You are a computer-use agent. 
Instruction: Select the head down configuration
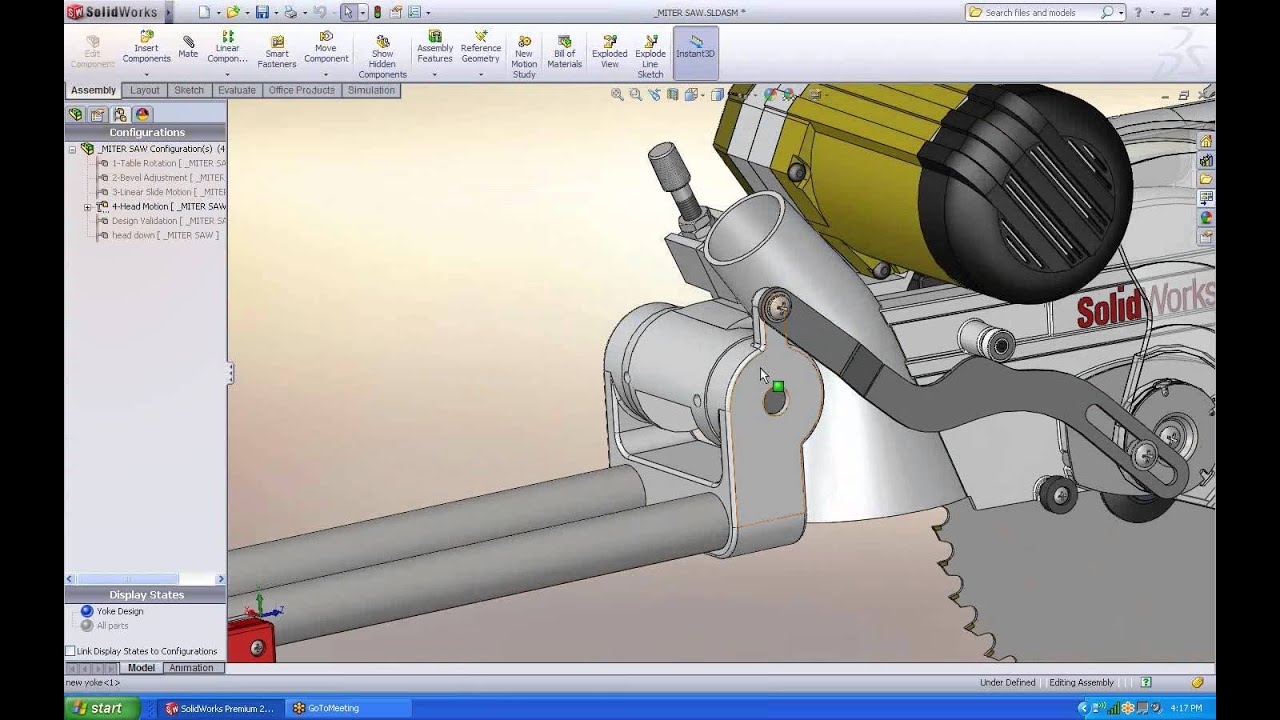pos(158,235)
